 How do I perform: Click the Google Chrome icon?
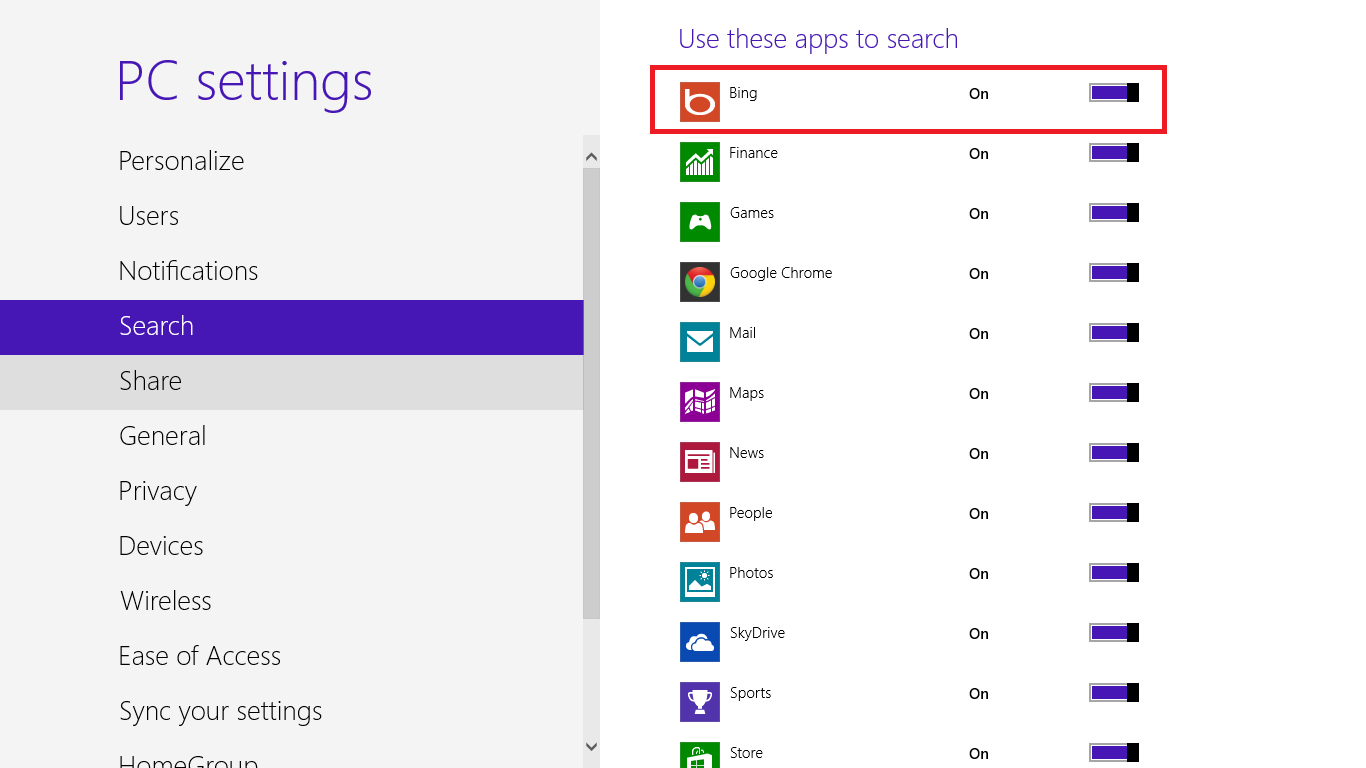(700, 282)
